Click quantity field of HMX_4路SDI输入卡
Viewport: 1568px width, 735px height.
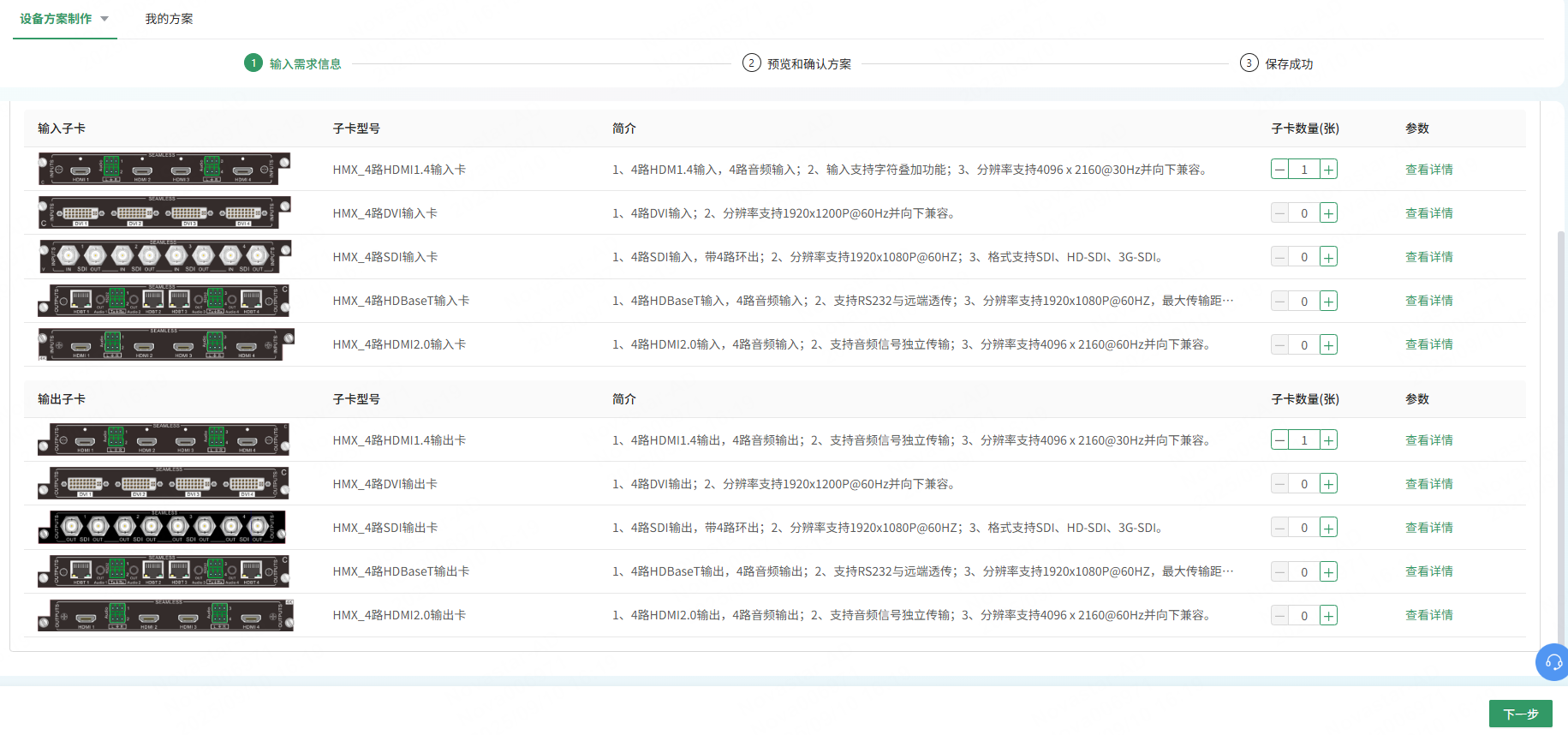click(1303, 257)
